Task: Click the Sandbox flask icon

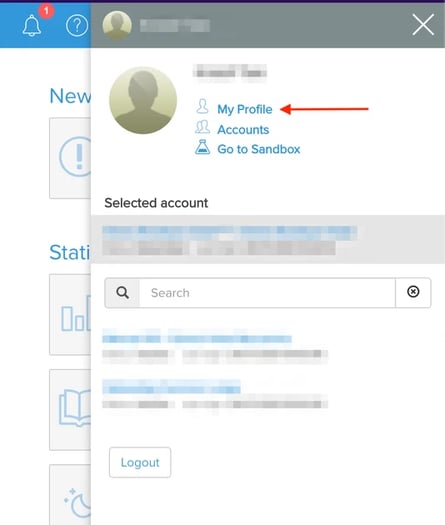Action: [x=203, y=147]
